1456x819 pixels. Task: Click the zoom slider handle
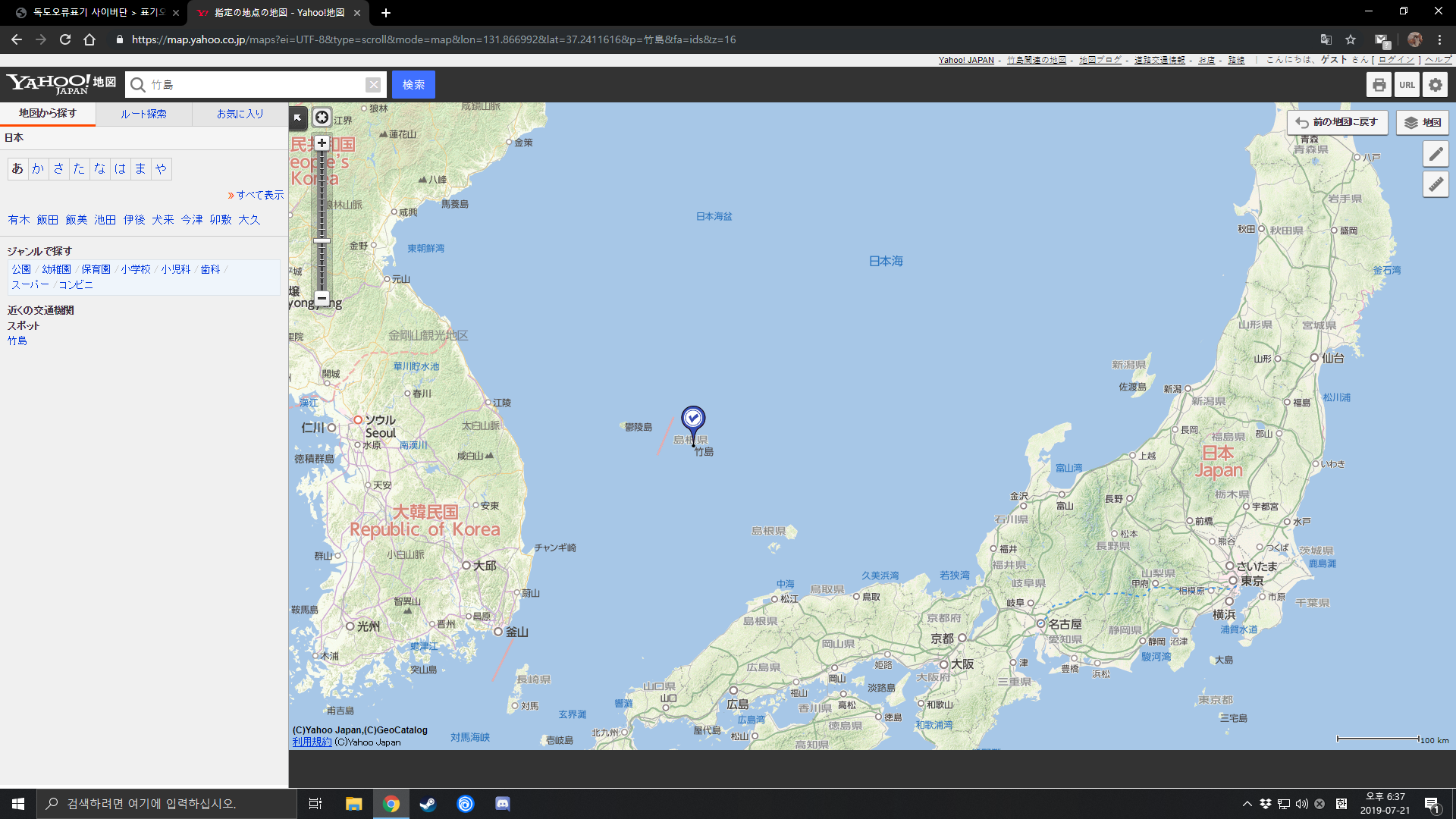pyautogui.click(x=322, y=241)
